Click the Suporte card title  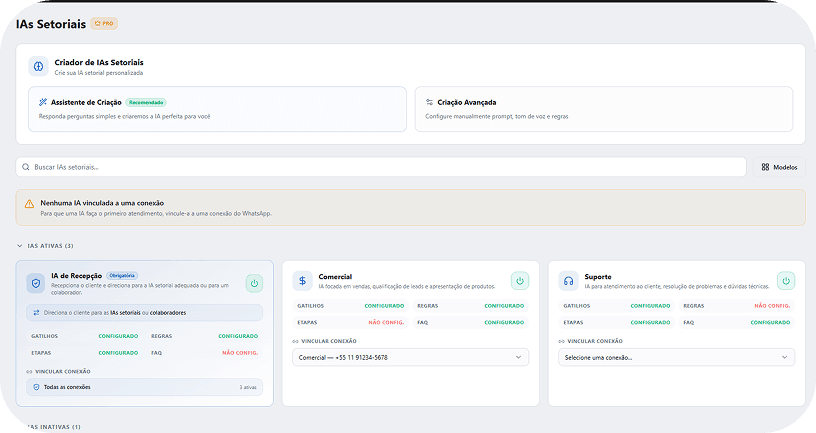(598, 277)
